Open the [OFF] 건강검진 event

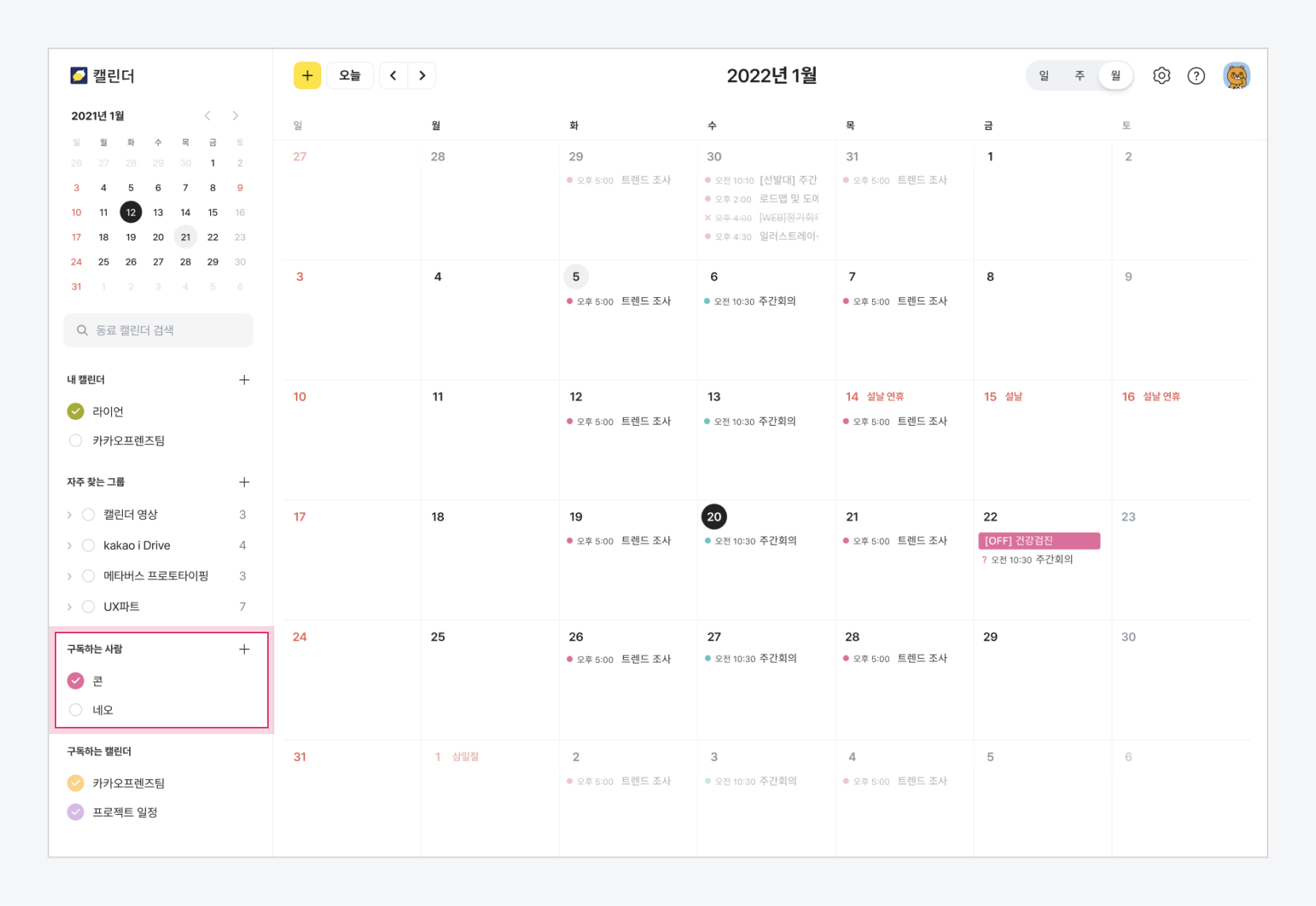tap(1039, 541)
